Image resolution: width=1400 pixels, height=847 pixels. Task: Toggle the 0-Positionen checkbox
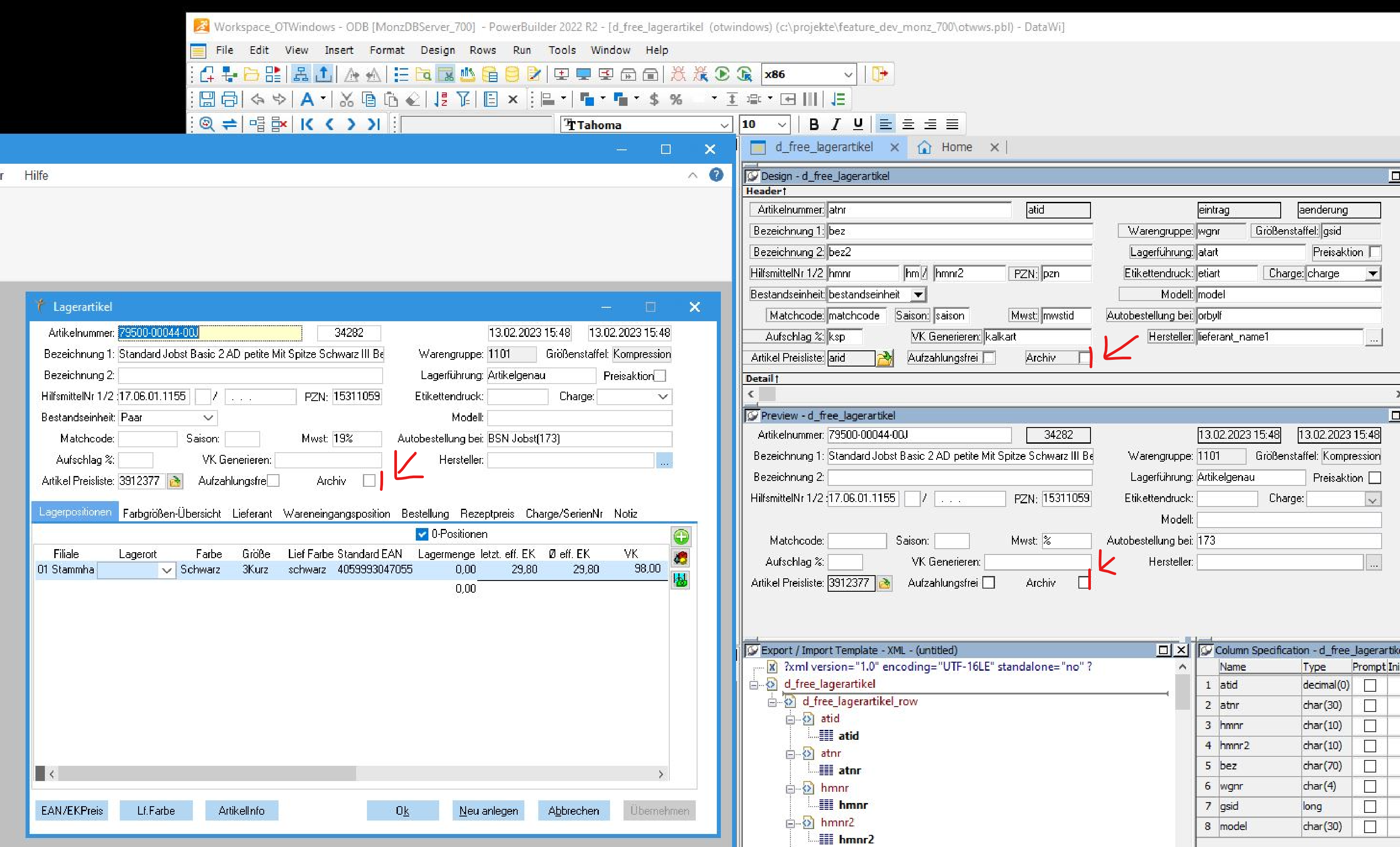click(422, 534)
